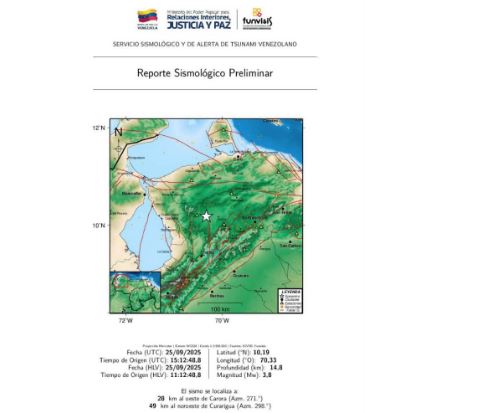Click the '100 km' scale bar on the map
Image resolution: width=495 pixels, height=413 pixels.
point(220,307)
